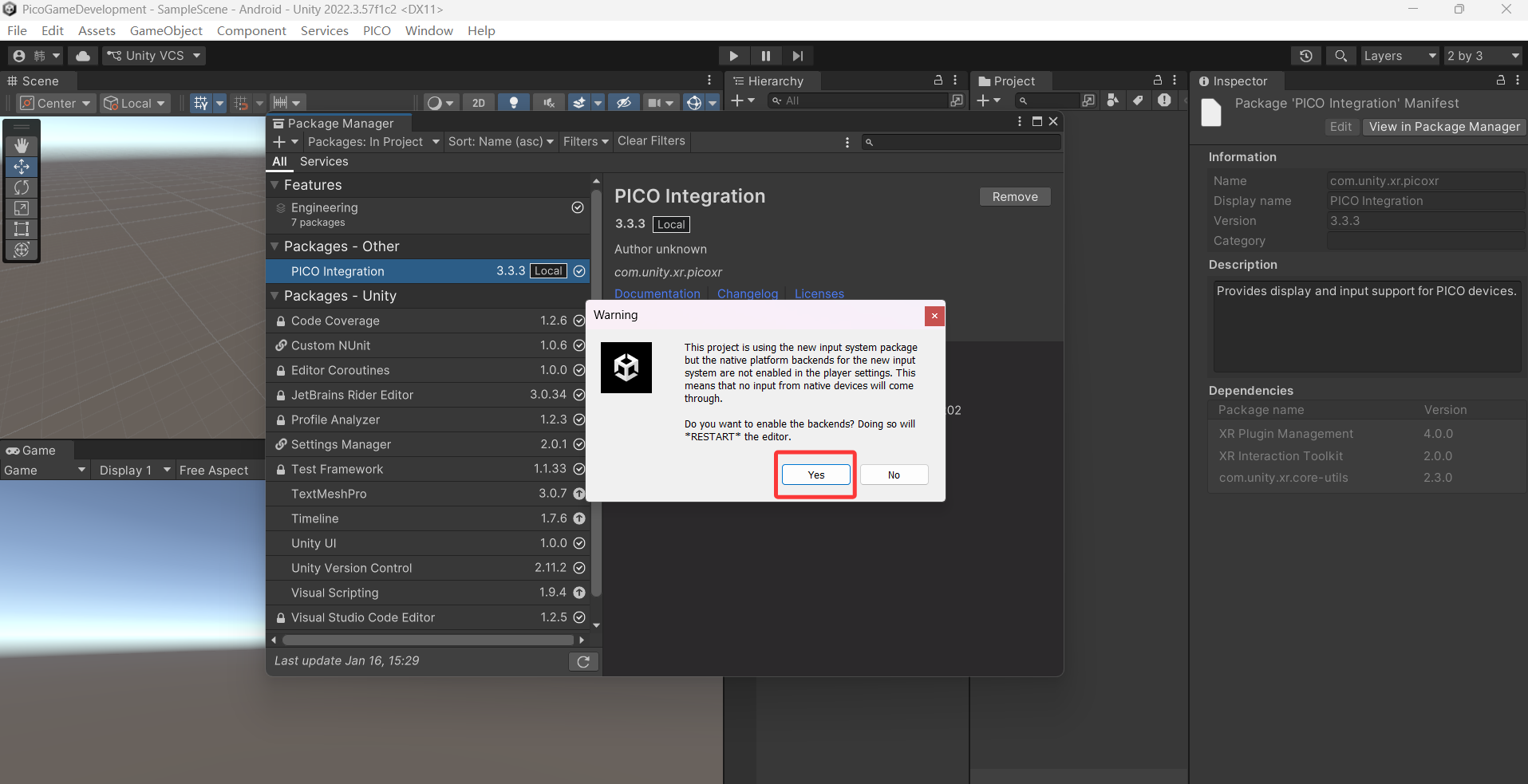Open the 2 by 3 layout dropdown
Viewport: 1528px width, 784px height.
point(1484,56)
